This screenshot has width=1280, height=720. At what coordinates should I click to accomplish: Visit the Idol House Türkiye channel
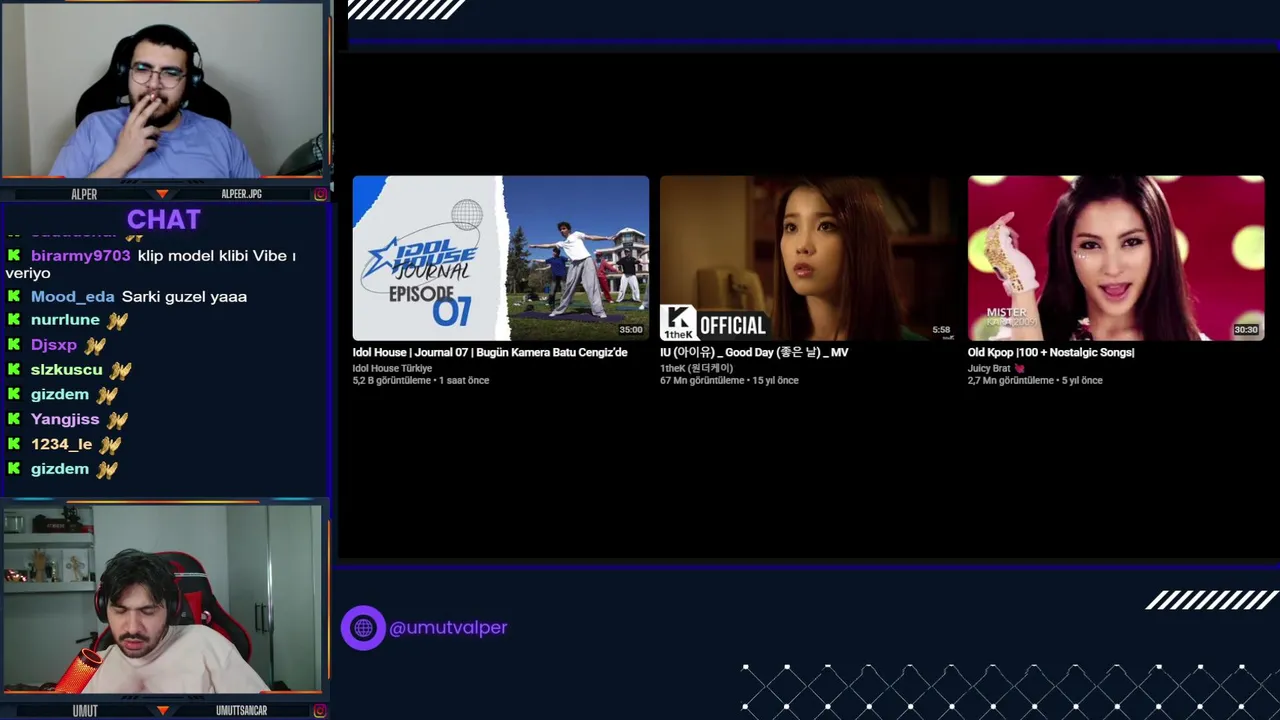392,368
